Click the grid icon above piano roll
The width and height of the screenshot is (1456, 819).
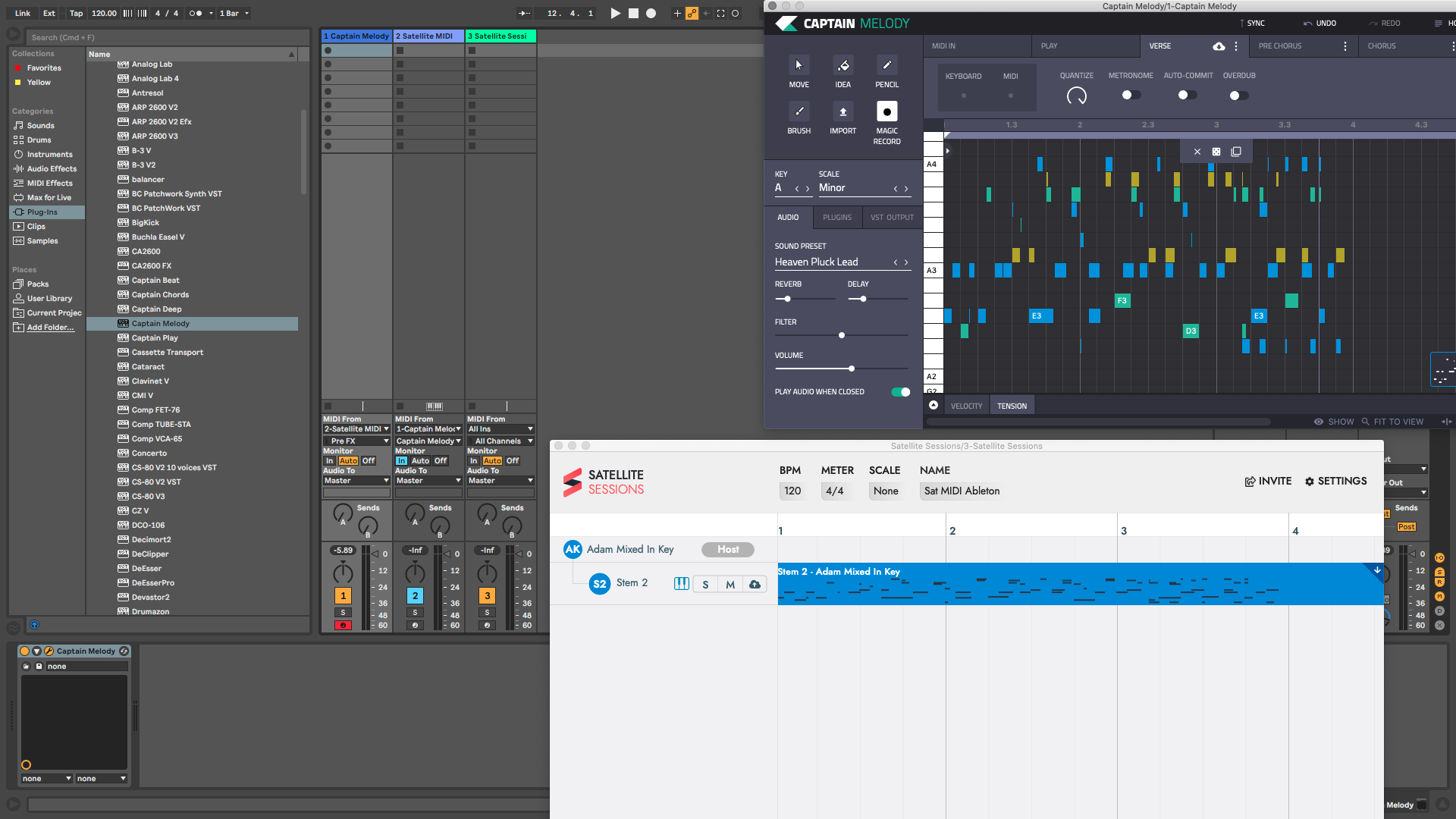click(1216, 152)
